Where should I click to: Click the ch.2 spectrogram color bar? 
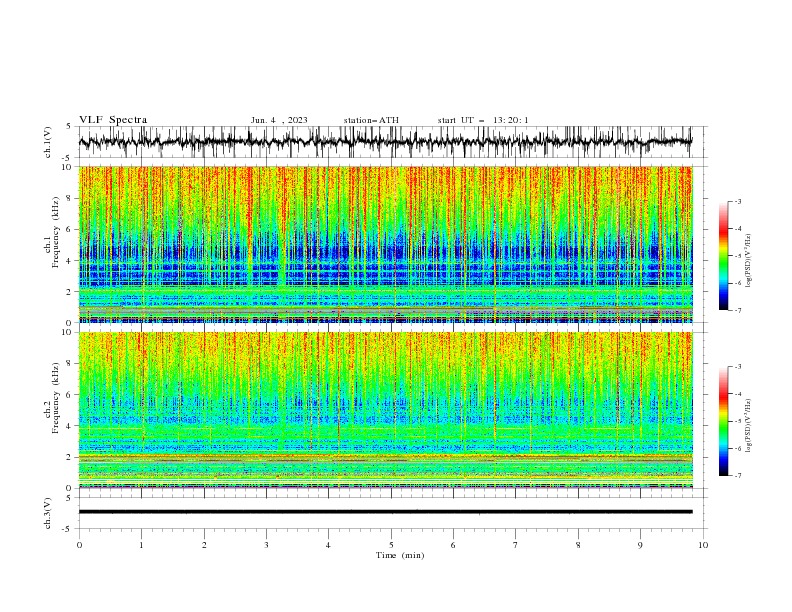click(723, 421)
